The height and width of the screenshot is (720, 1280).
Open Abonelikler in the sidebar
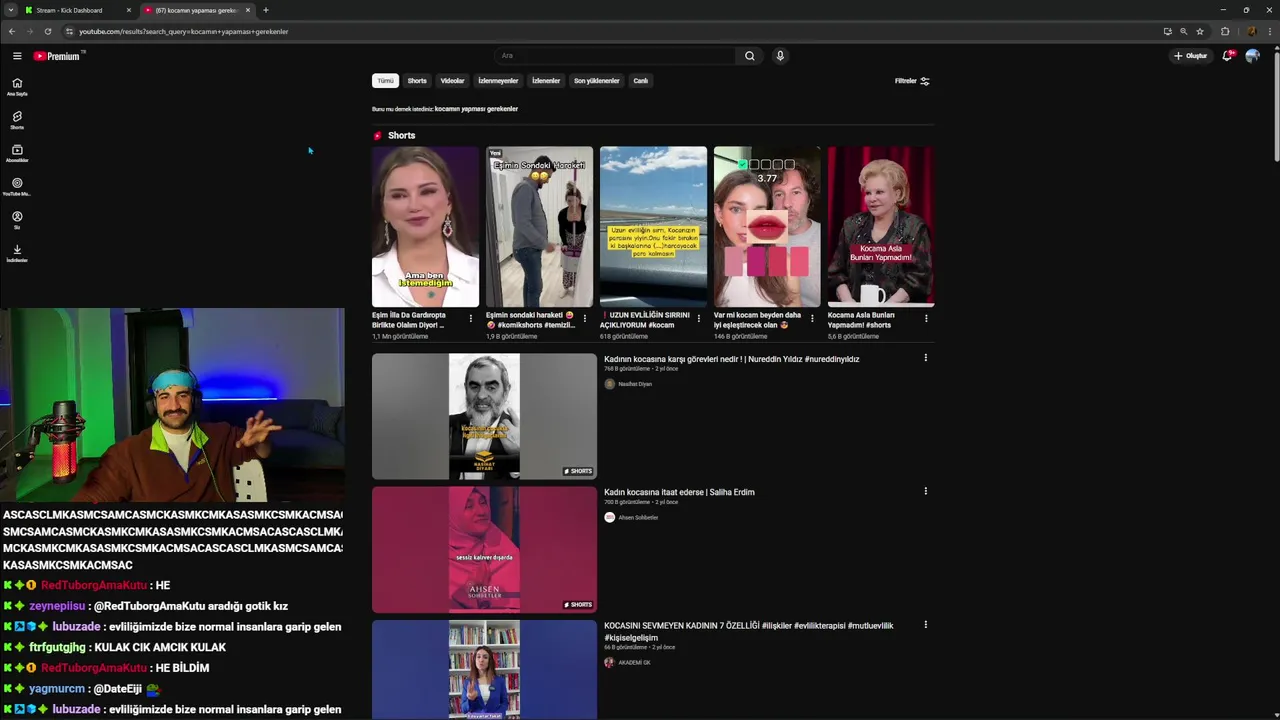17,153
